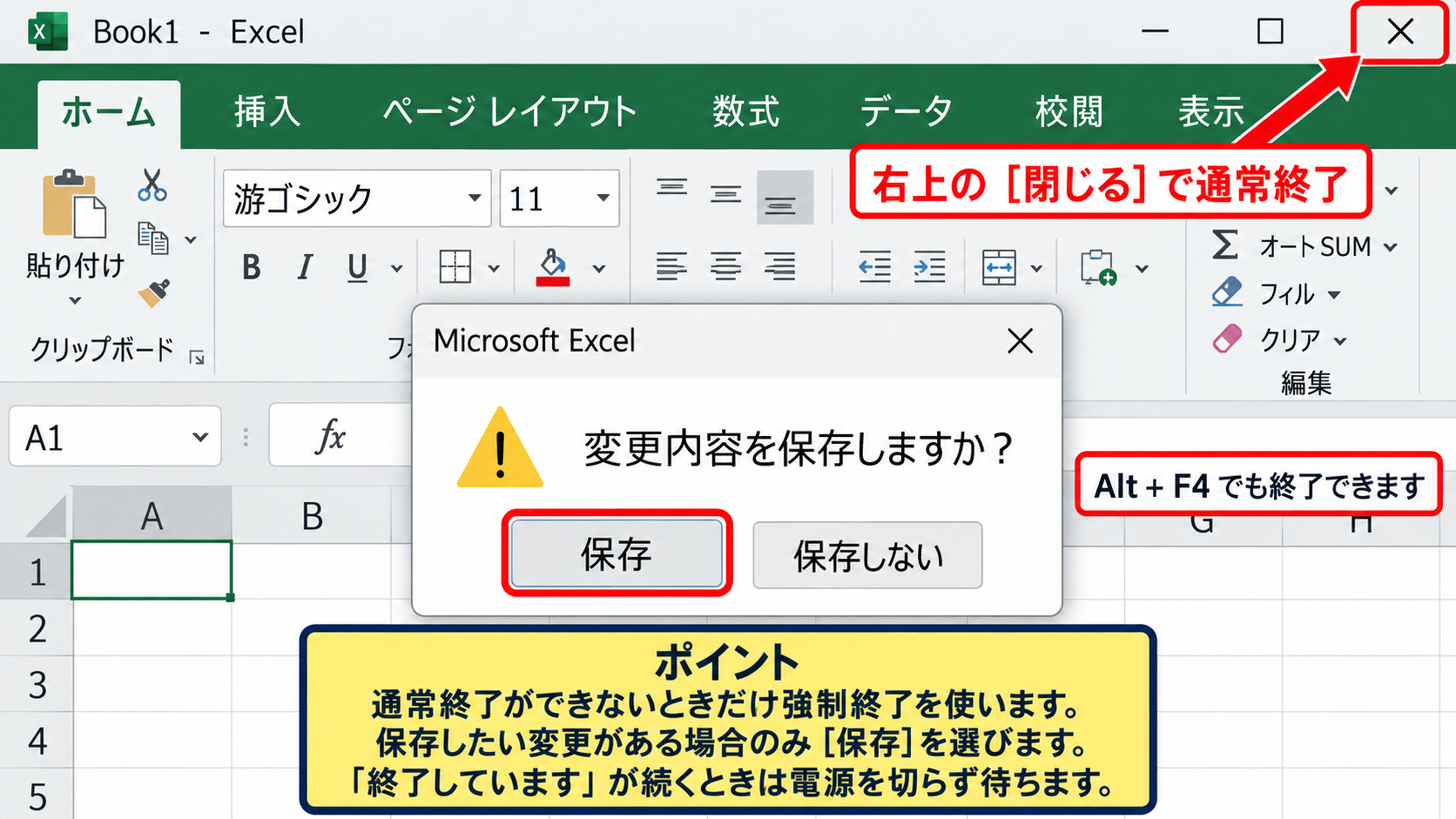
Task: Switch to the ホーム tab
Action: [109, 113]
